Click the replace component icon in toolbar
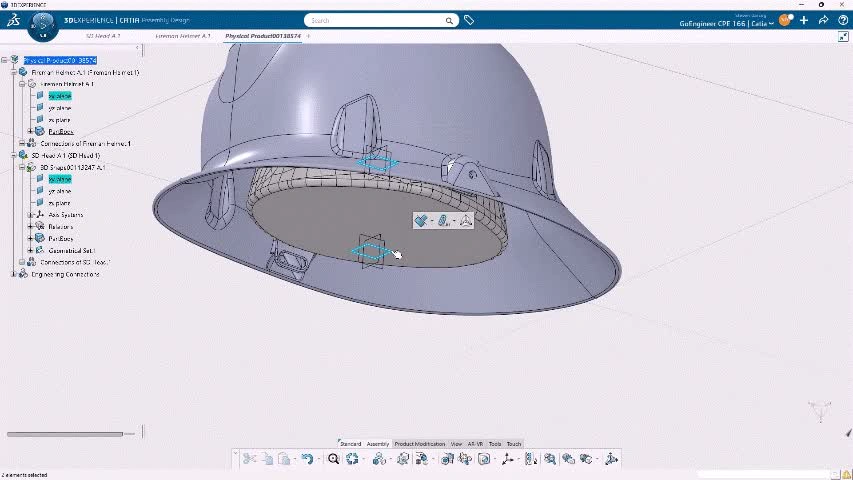Screen dimensions: 853x480 click(447, 459)
